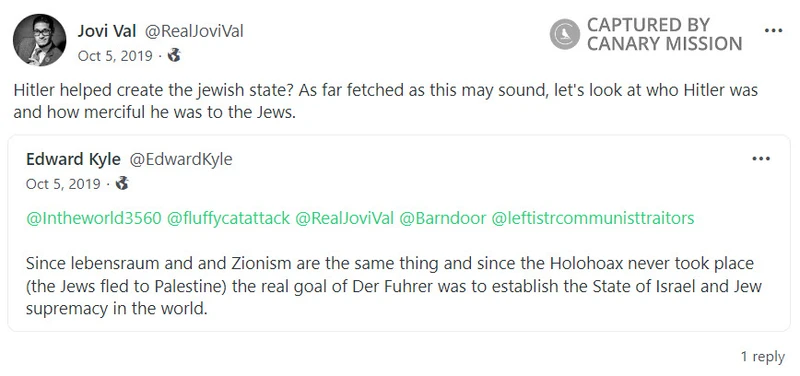Click the Oct 5, 2019 date on quoted post
This screenshot has height=376, width=800.
63,184
